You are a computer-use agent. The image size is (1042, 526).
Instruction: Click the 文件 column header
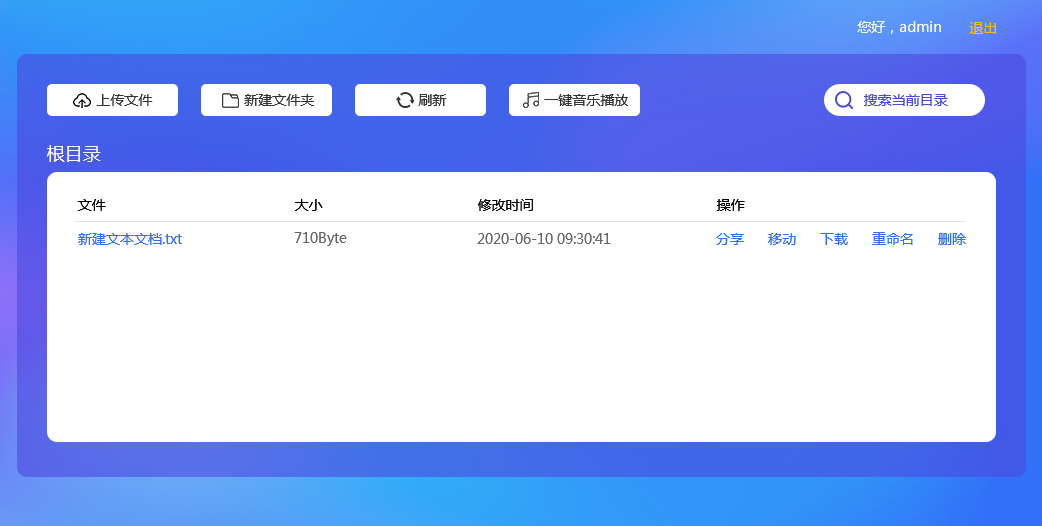(92, 205)
